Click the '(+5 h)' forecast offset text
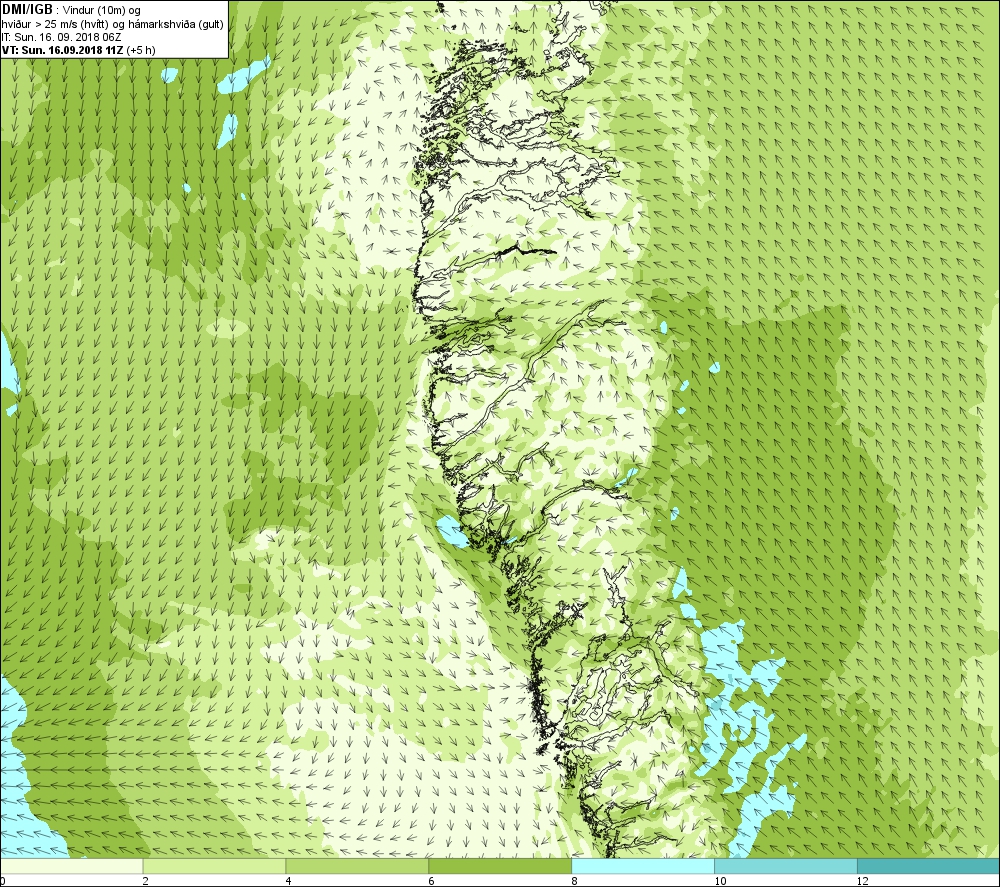Viewport: 1000px width, 887px height. tap(141, 50)
